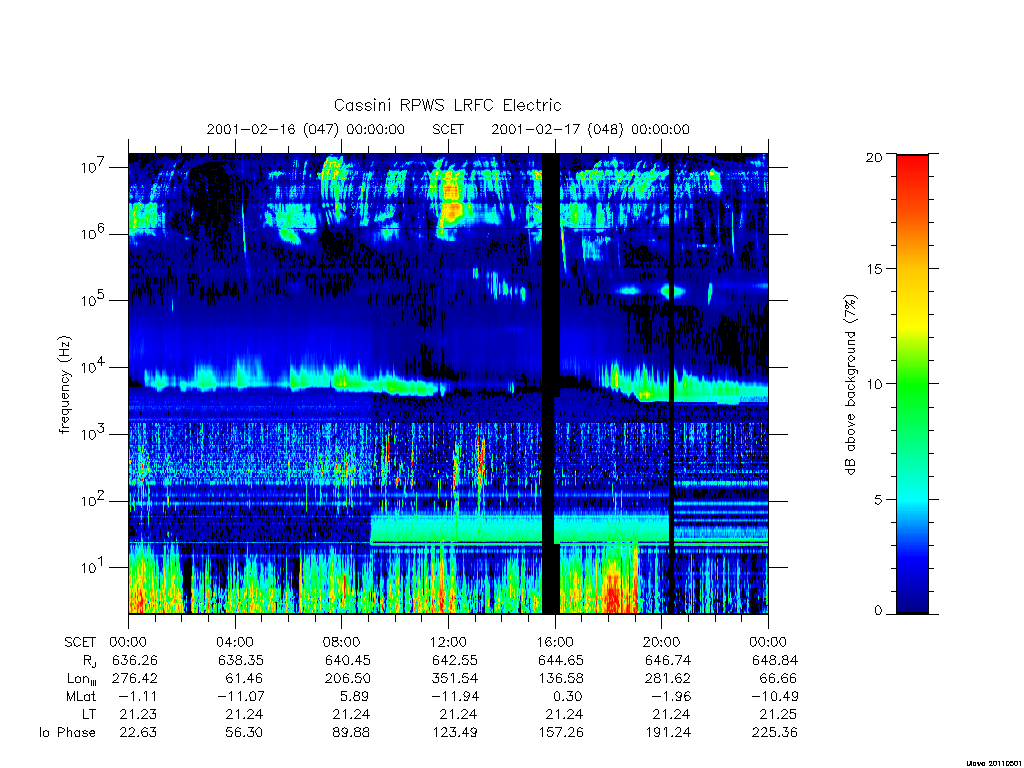Click the MLat value "-10.49"
This screenshot has width=1024, height=768.
[x=775, y=696]
